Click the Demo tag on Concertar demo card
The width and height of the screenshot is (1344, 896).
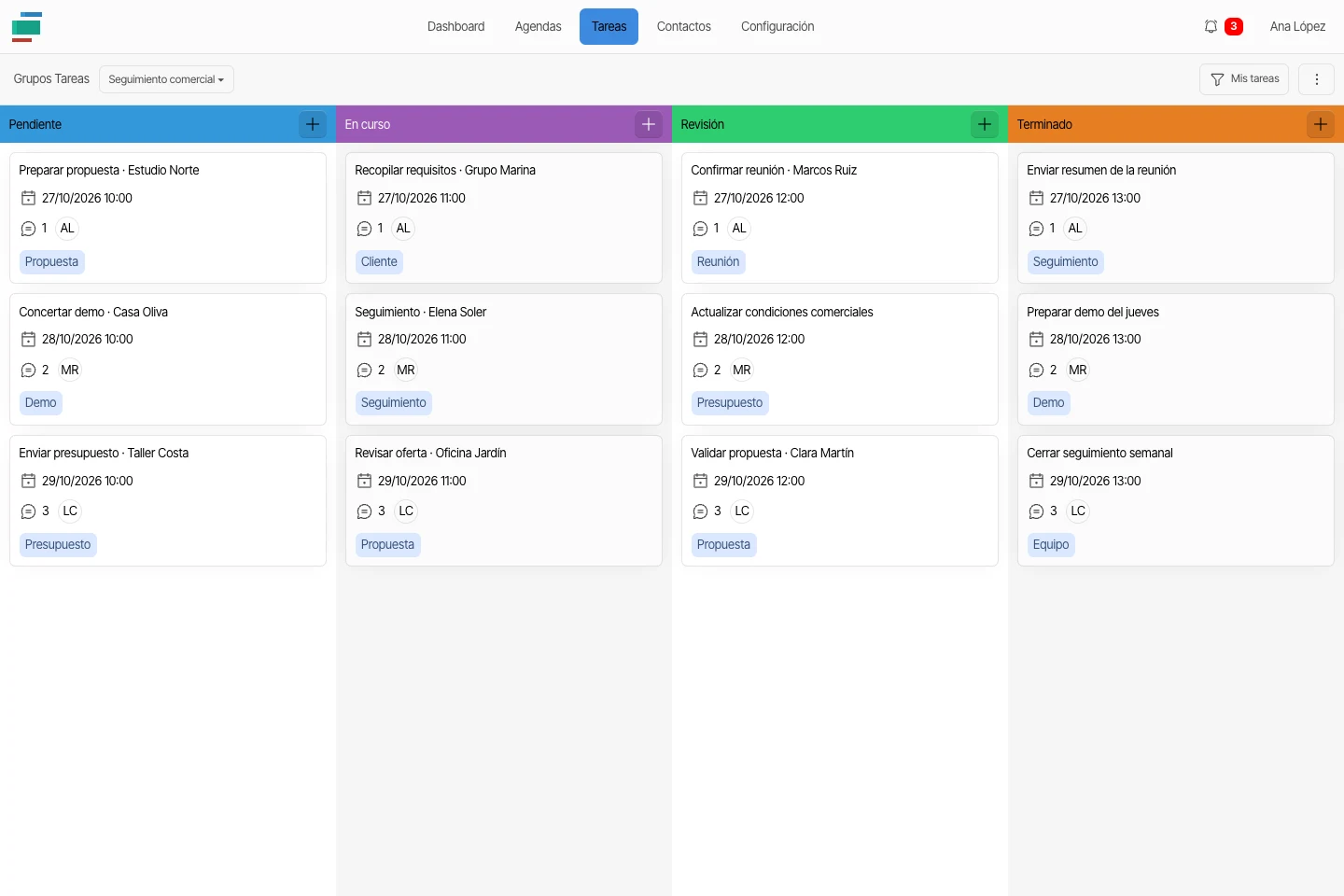(x=40, y=403)
